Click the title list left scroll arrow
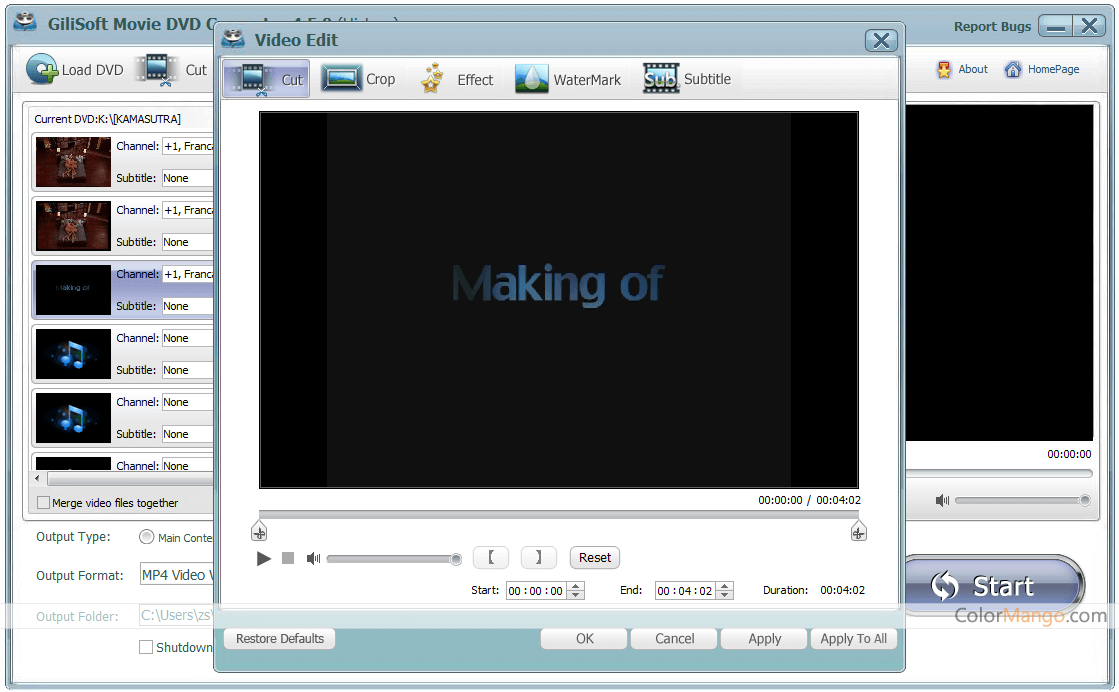This screenshot has width=1119, height=692. [37, 478]
